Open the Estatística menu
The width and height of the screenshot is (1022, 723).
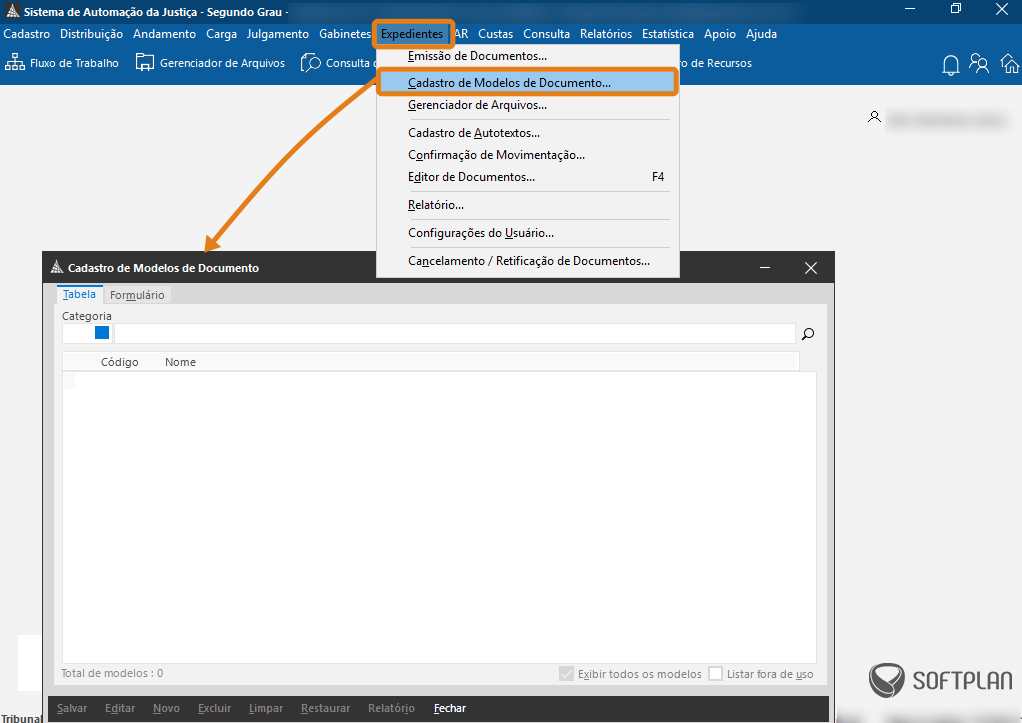tap(667, 34)
